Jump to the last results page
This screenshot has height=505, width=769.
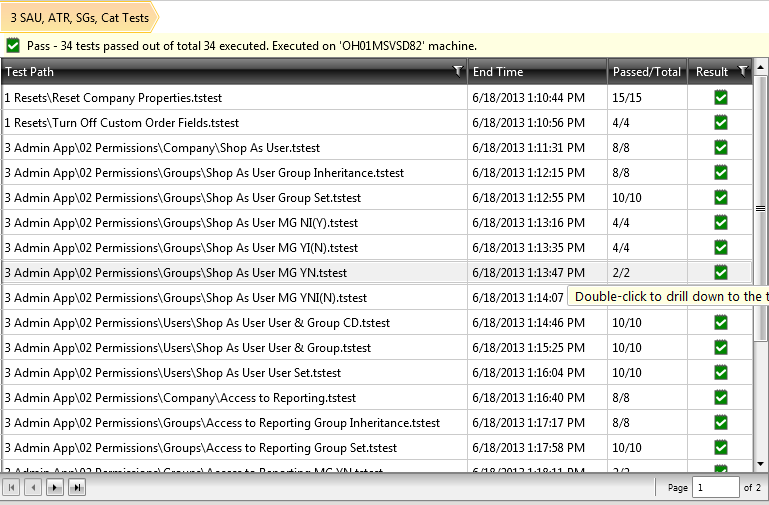pyautogui.click(x=76, y=487)
